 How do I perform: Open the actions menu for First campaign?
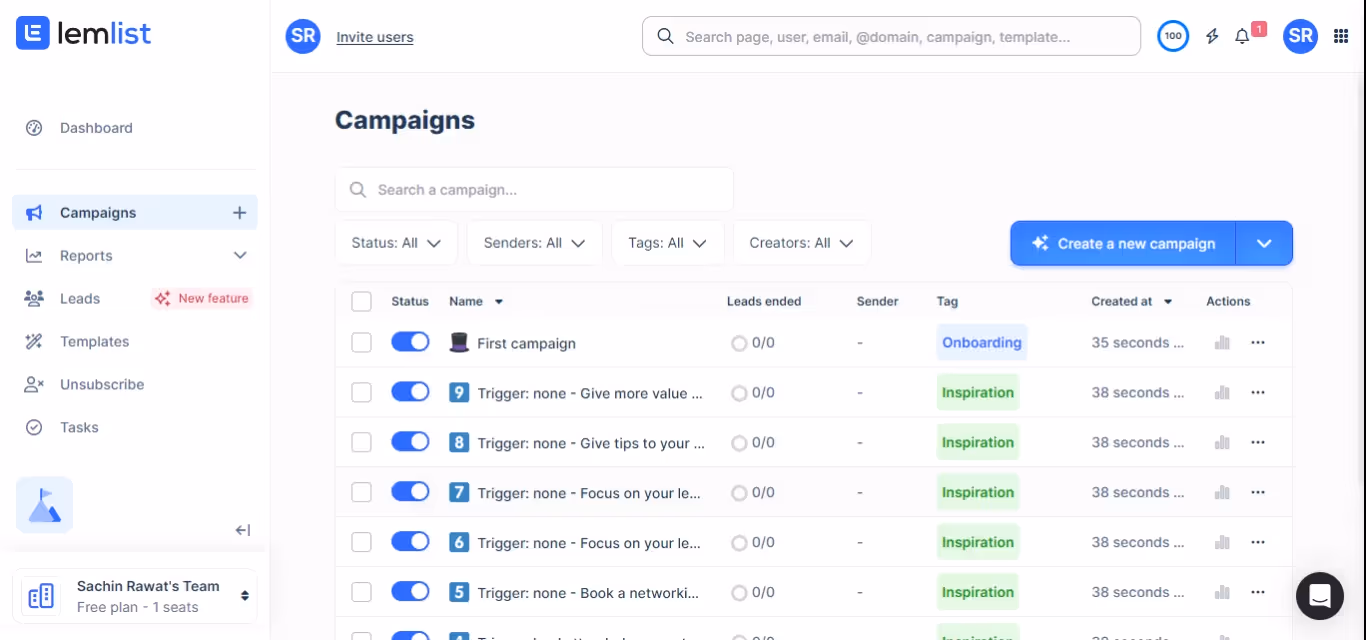click(1258, 342)
